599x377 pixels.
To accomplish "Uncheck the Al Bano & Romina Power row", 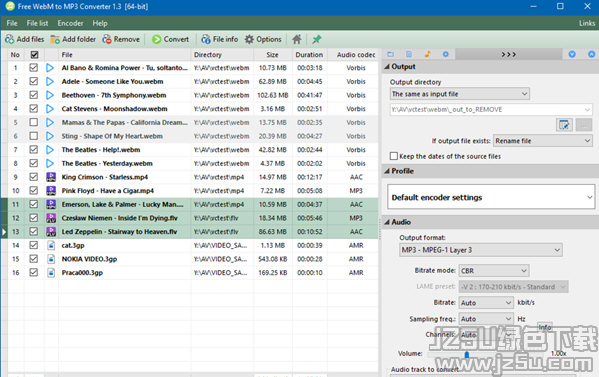I will coord(34,68).
